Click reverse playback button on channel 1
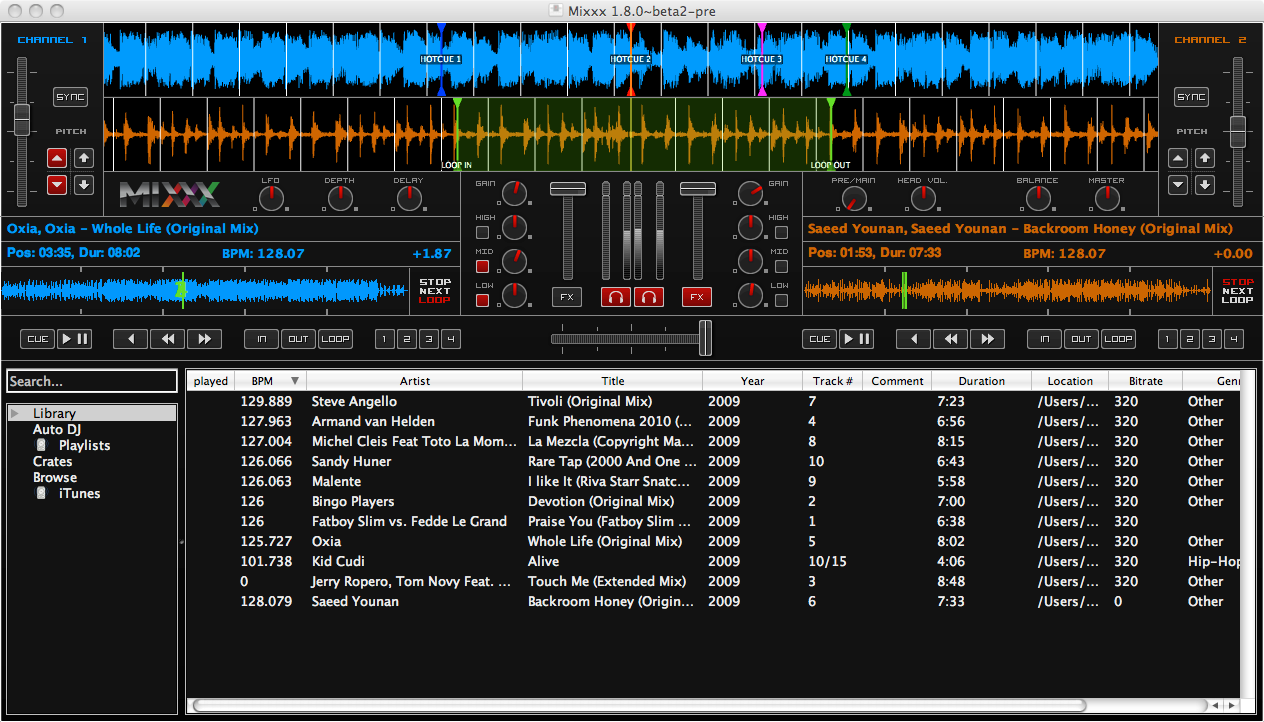Image resolution: width=1264 pixels, height=722 pixels. click(x=130, y=339)
